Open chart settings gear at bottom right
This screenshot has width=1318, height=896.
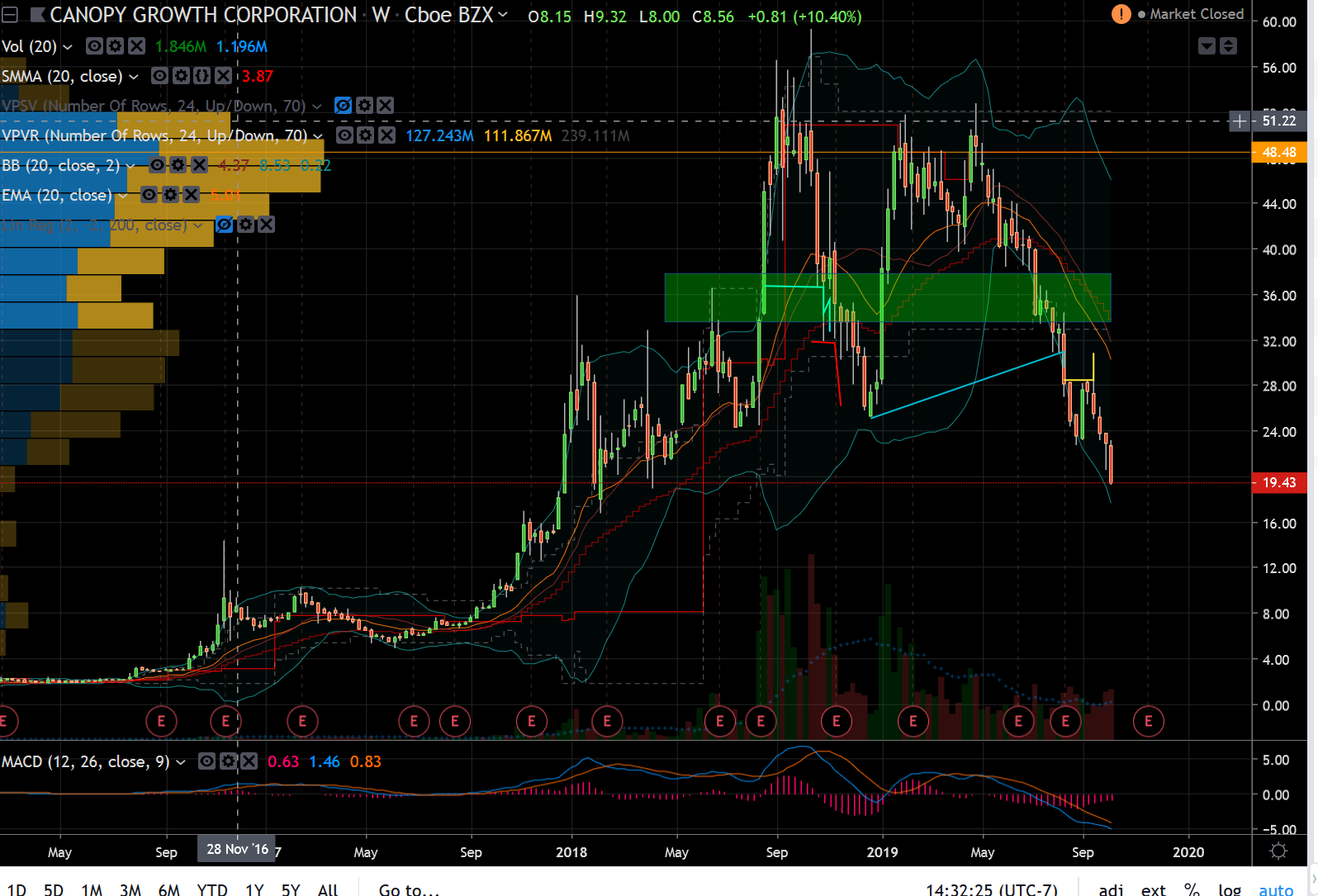coord(1278,851)
